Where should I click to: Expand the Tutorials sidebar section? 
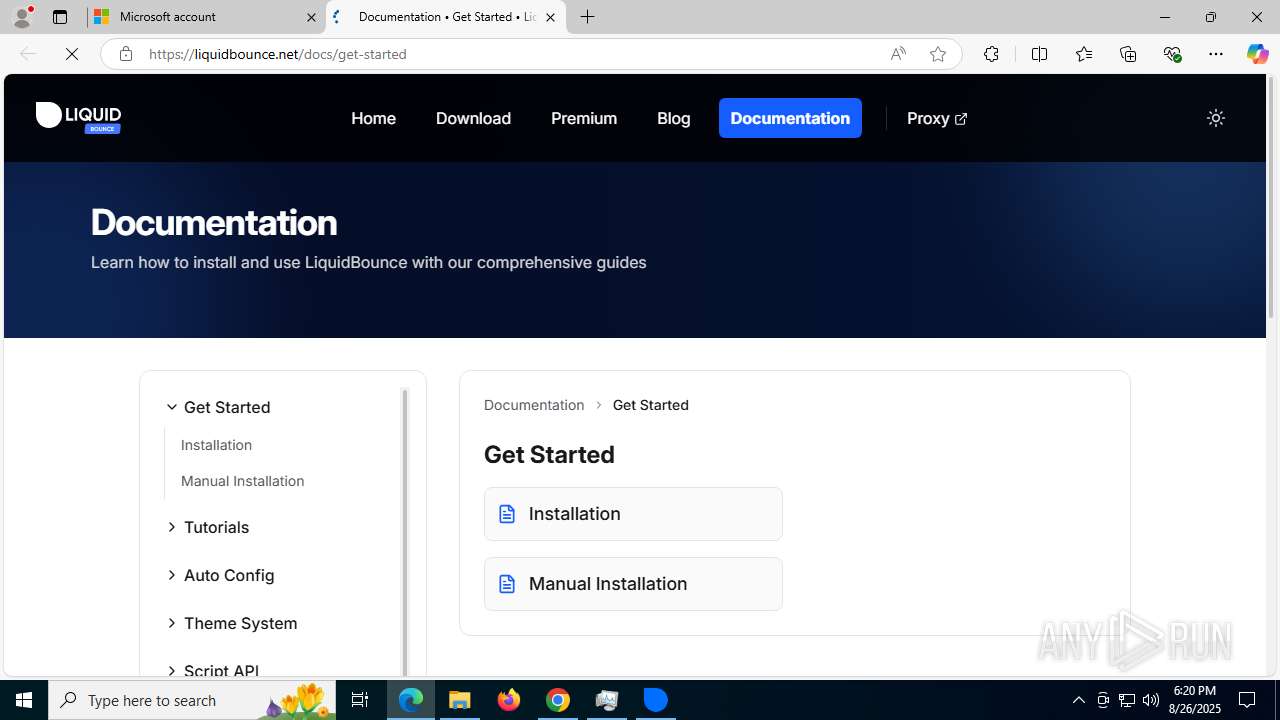click(x=208, y=527)
